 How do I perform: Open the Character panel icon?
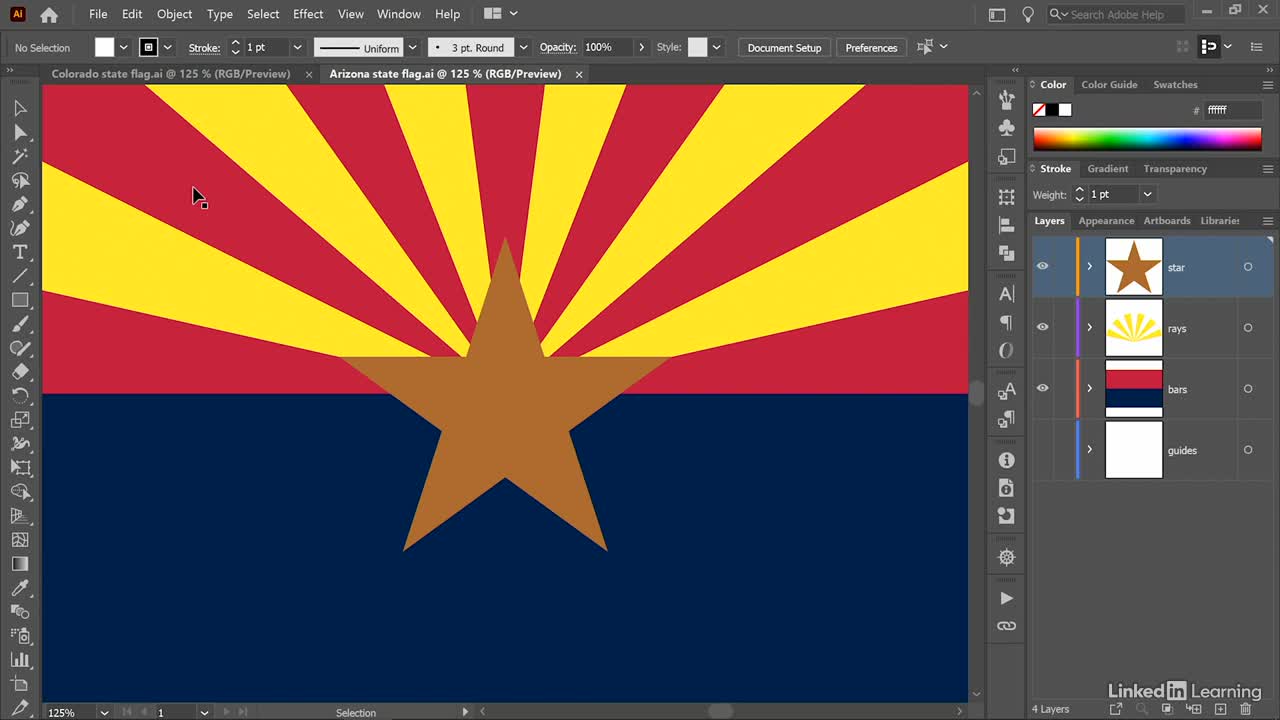pos(1007,294)
